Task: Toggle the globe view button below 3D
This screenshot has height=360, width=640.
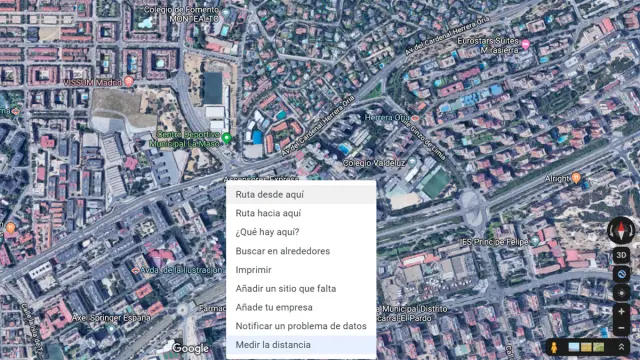Action: coord(621,274)
